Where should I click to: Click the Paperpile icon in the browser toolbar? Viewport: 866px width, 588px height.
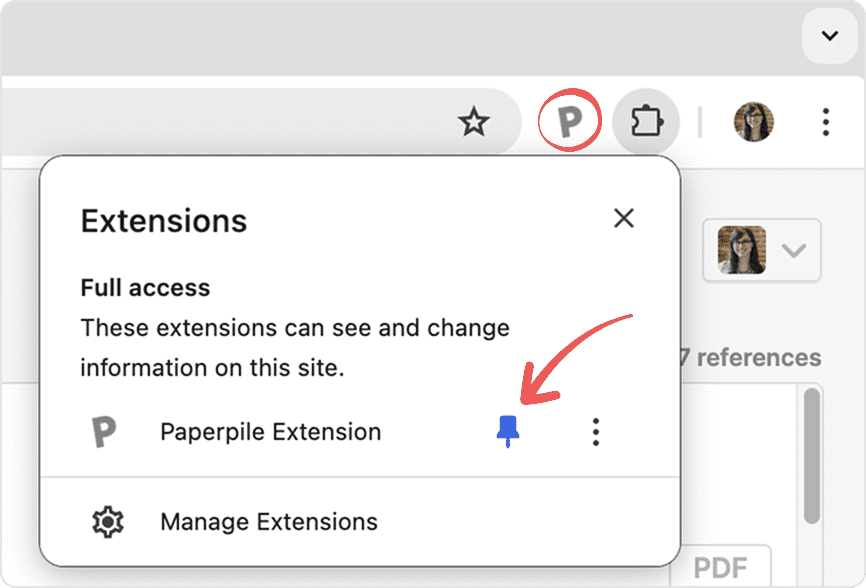[x=569, y=122]
